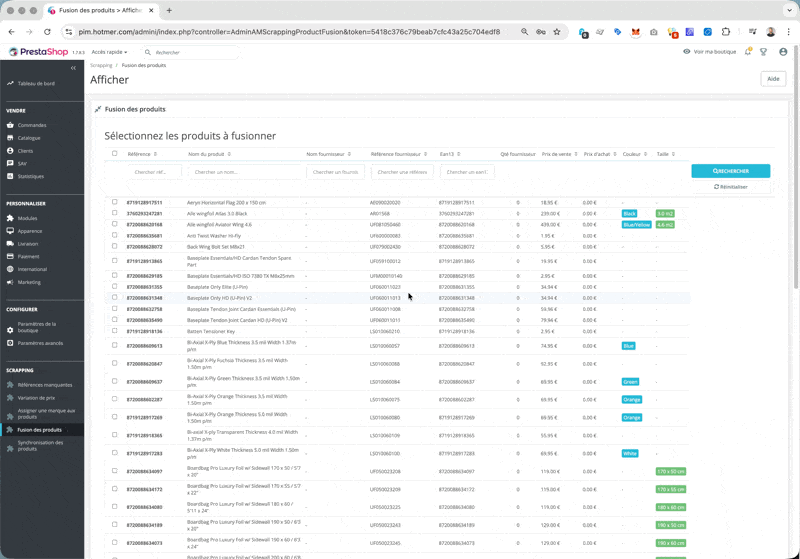
Task: Click the Commandes basket icon in sidebar
Action: click(10, 125)
